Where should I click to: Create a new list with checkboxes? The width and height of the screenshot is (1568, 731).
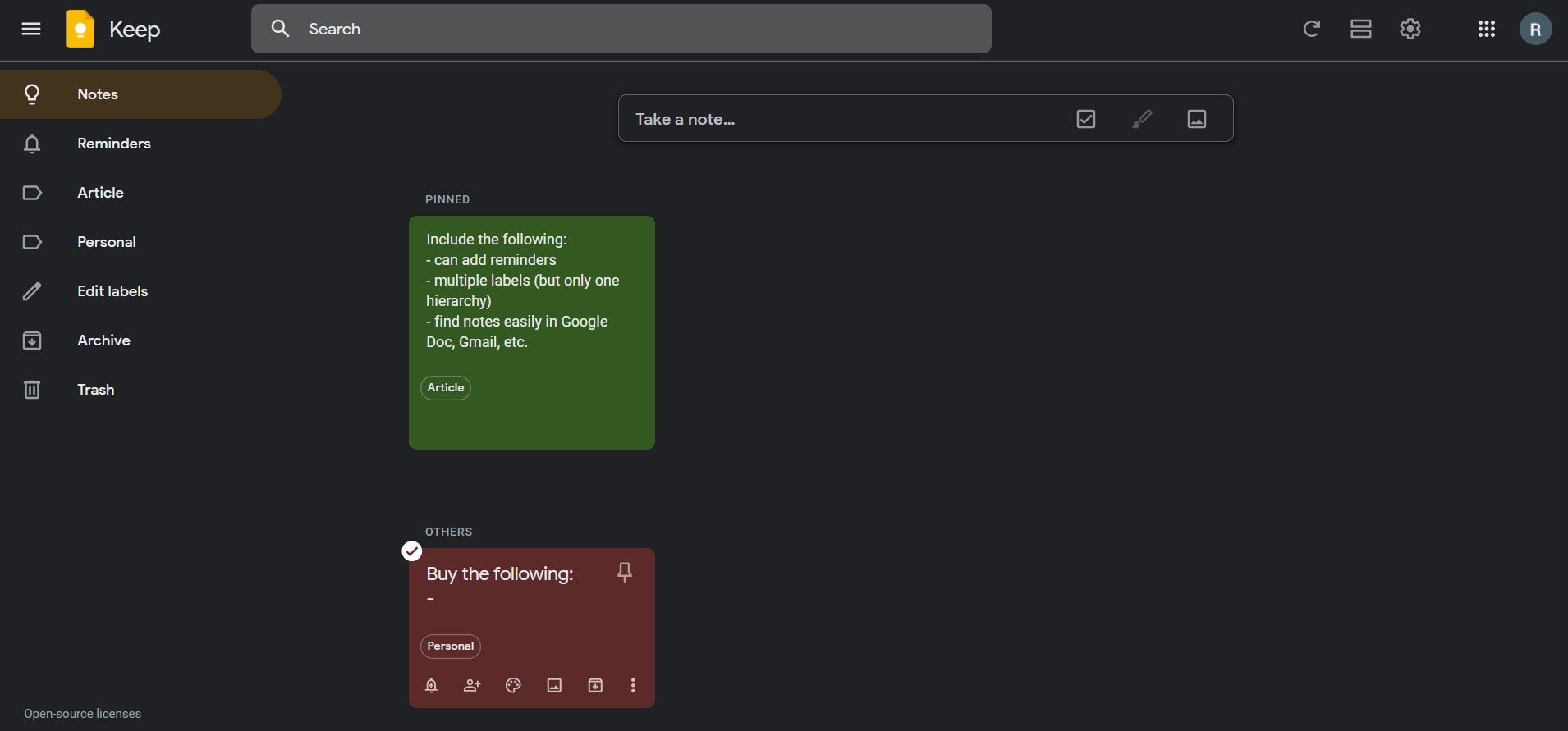coord(1085,119)
